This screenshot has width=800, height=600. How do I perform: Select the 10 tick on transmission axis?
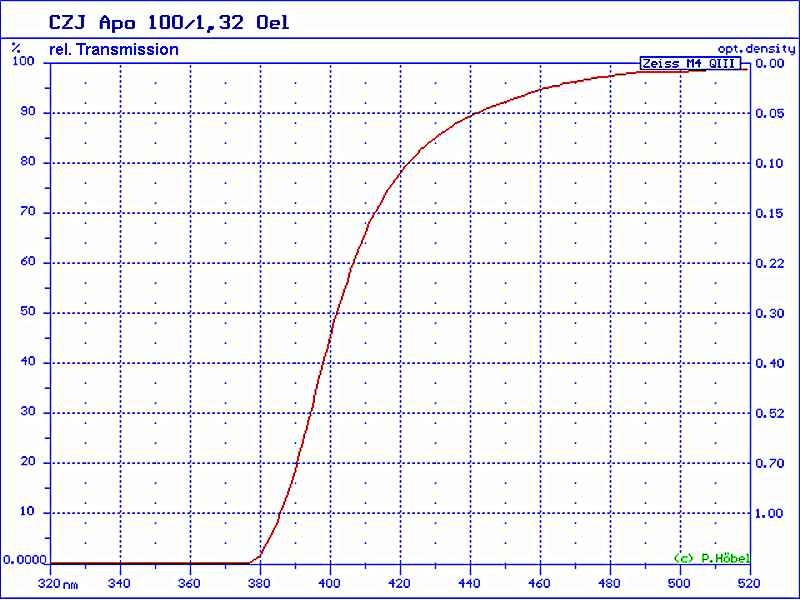coord(27,512)
